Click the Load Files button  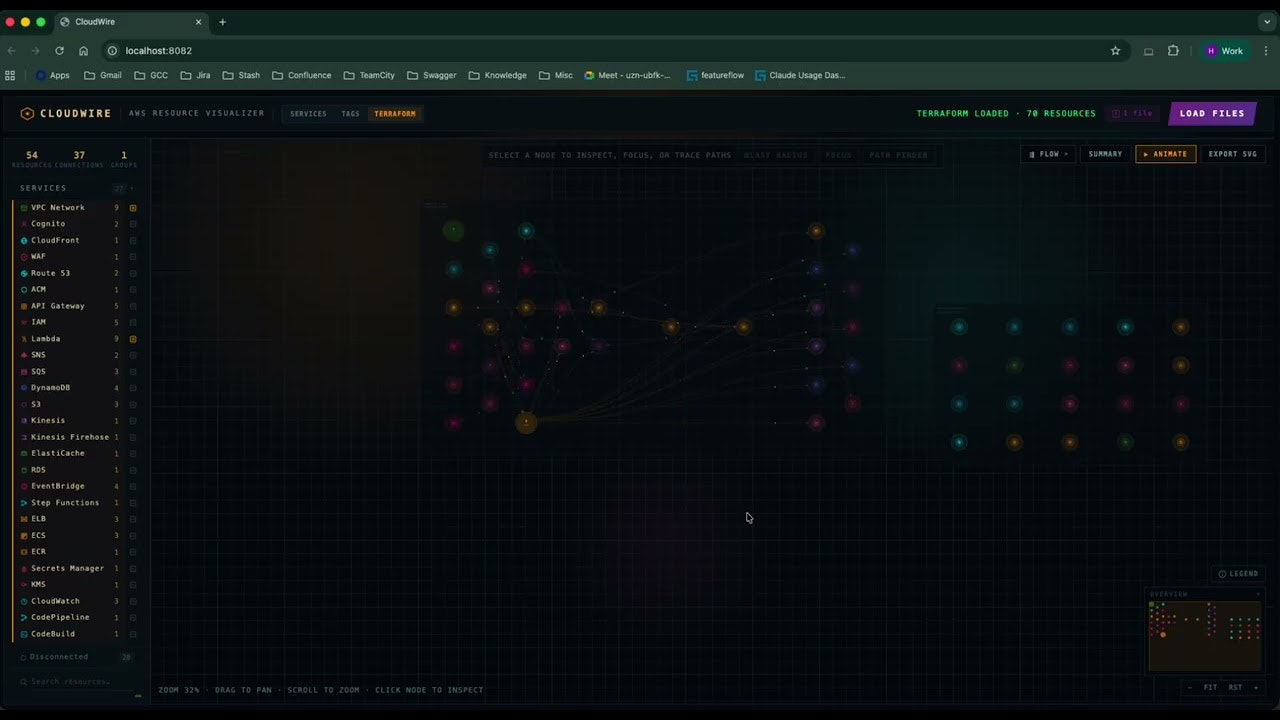[x=1212, y=114]
